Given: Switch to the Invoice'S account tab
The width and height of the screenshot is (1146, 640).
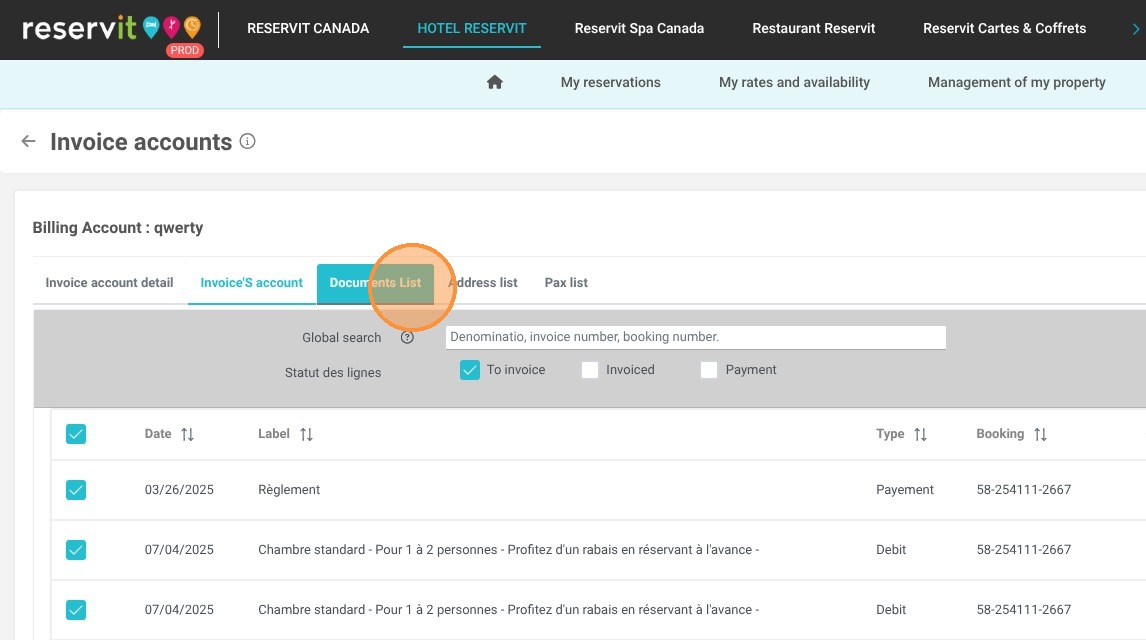Looking at the screenshot, I should click(x=251, y=283).
